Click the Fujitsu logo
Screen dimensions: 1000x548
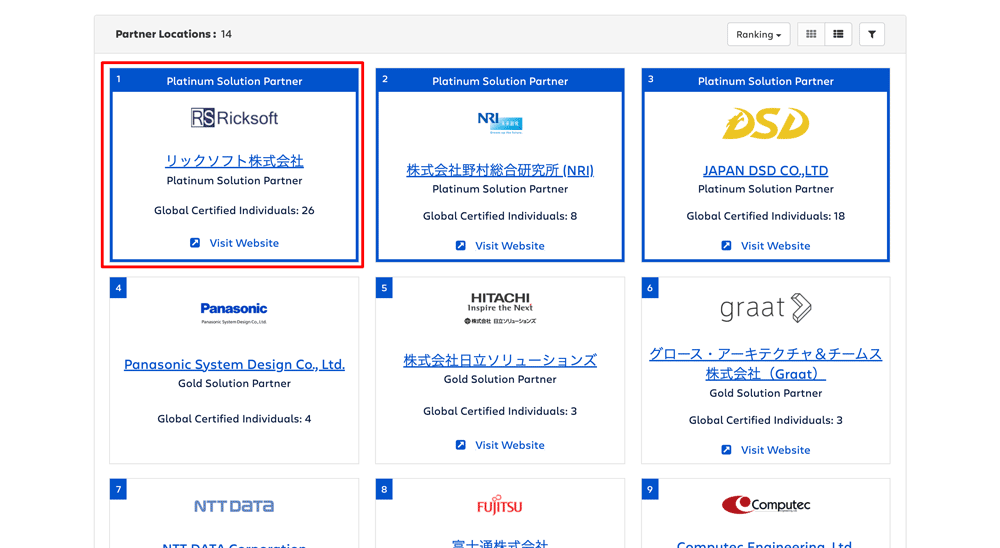point(500,505)
